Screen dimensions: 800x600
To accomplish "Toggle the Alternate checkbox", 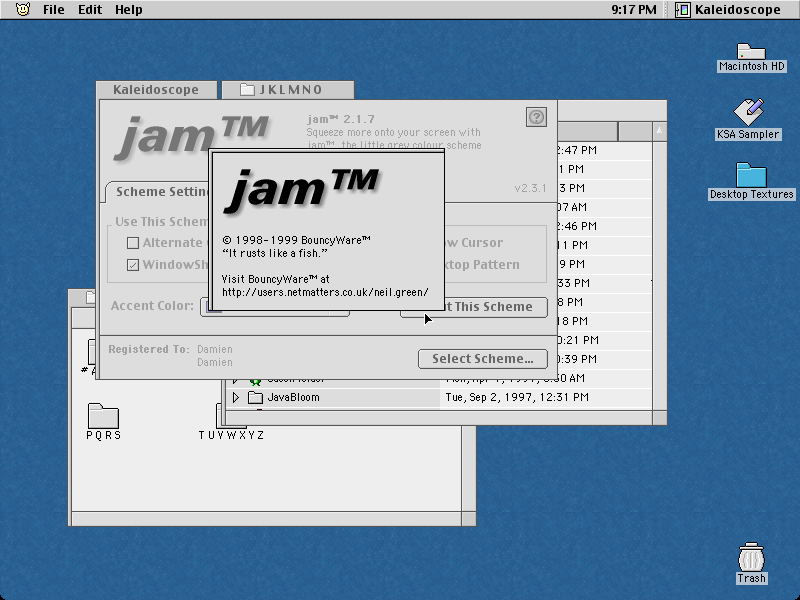I will coord(133,243).
